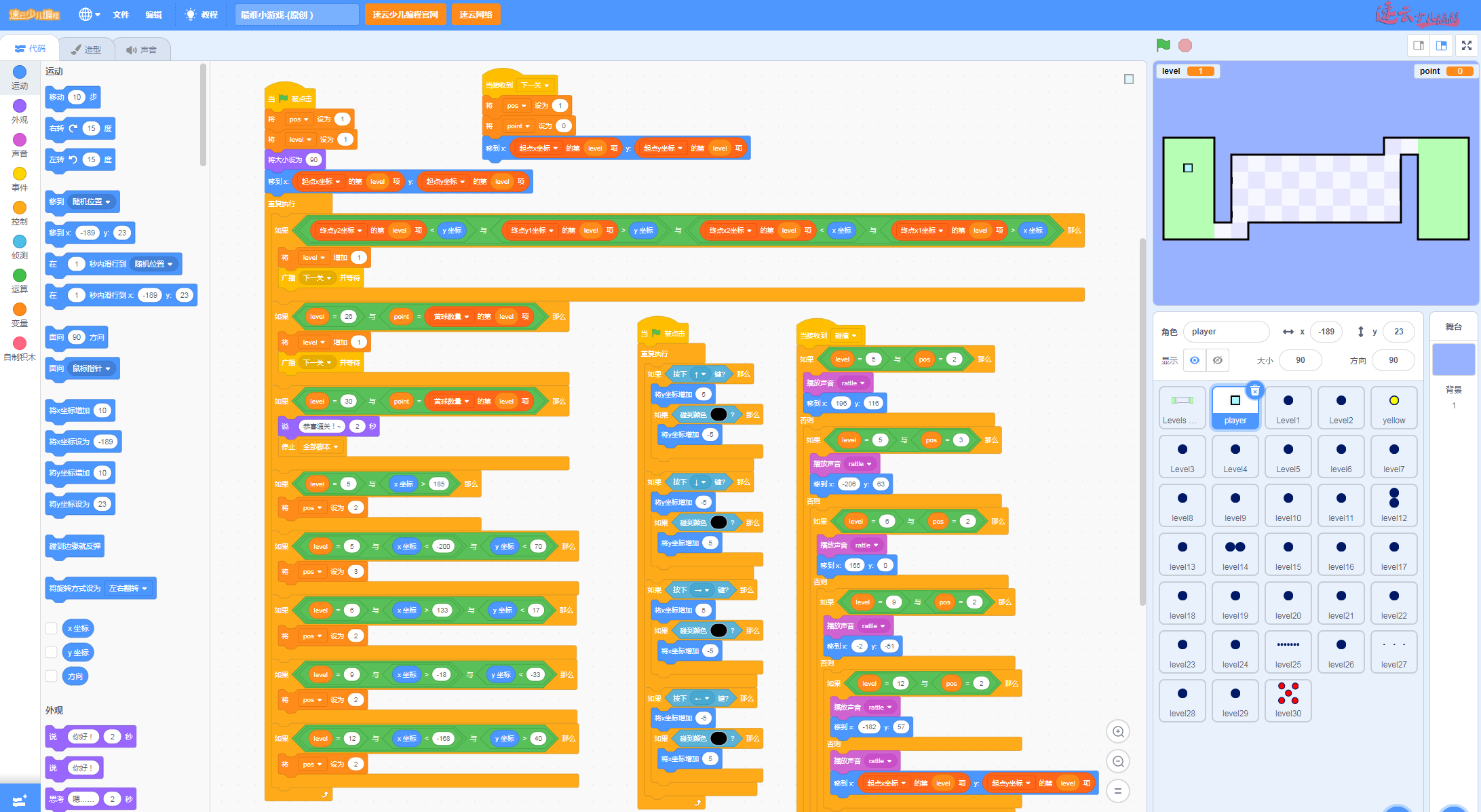Click the 代码 (Code) tab

[31, 48]
